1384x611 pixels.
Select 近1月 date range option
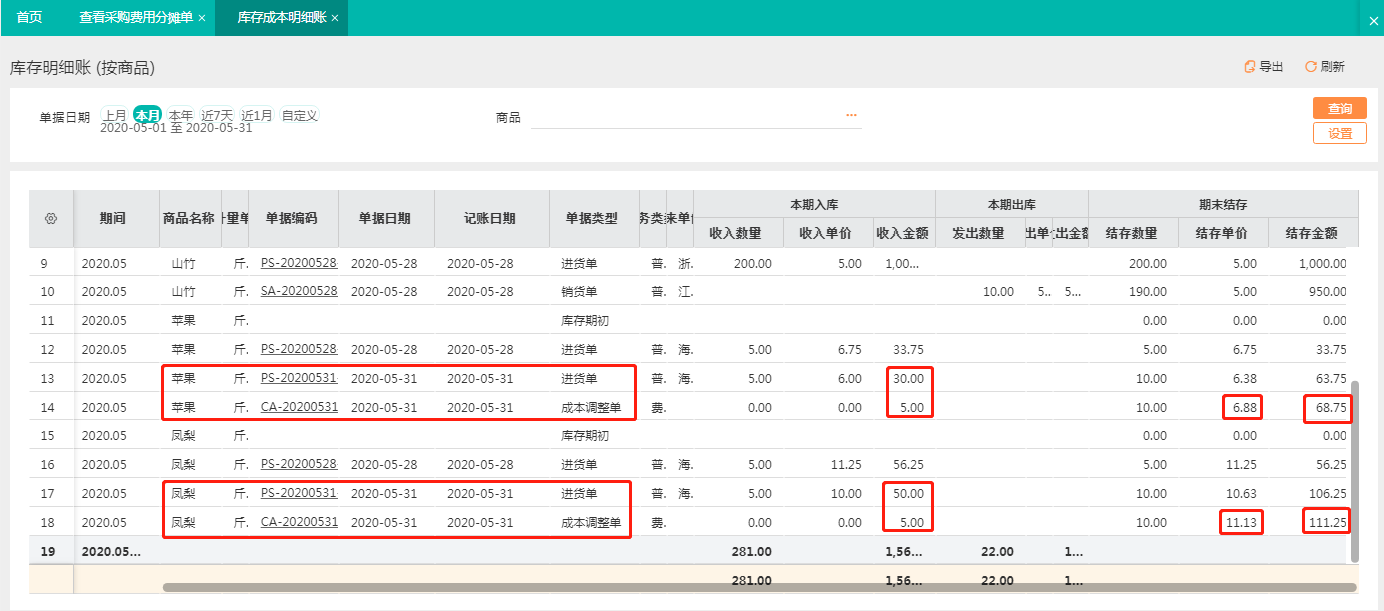pos(257,115)
